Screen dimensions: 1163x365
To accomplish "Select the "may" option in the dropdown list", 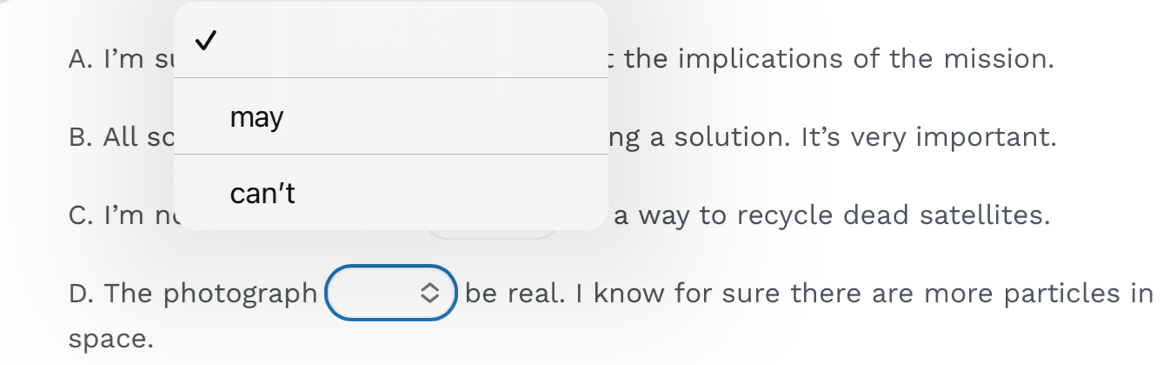I will pos(391,116).
